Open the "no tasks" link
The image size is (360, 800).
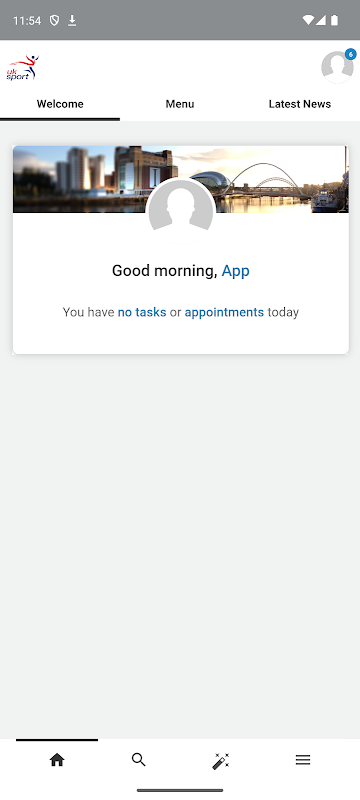pyautogui.click(x=142, y=312)
